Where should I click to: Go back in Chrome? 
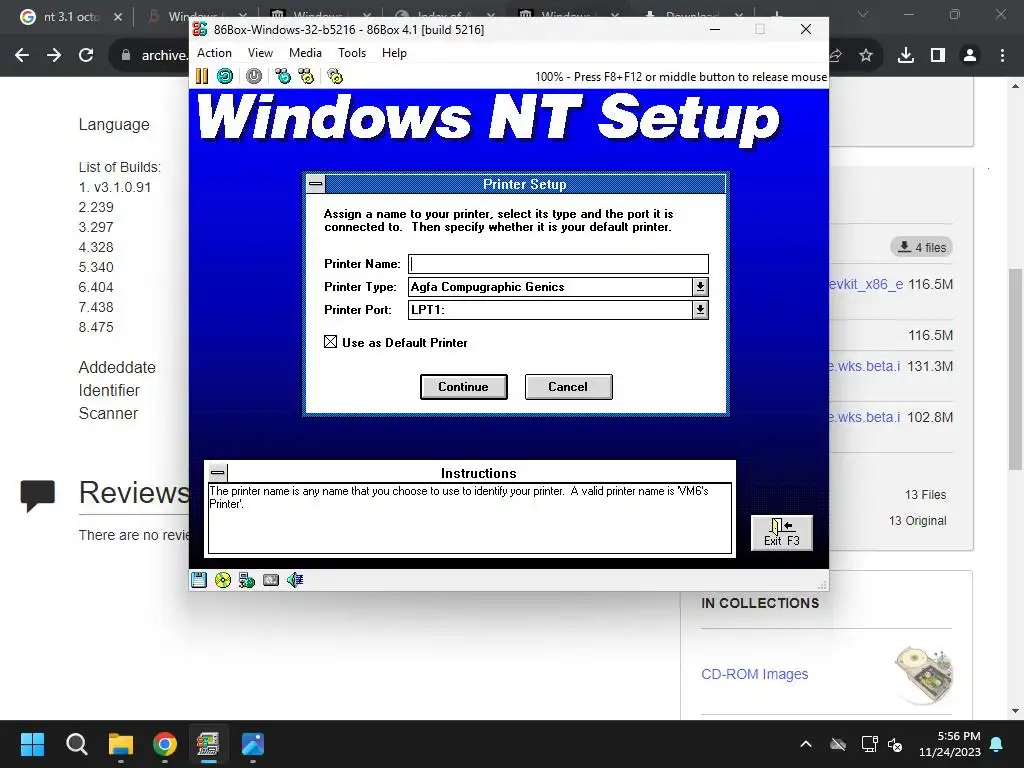(22, 56)
